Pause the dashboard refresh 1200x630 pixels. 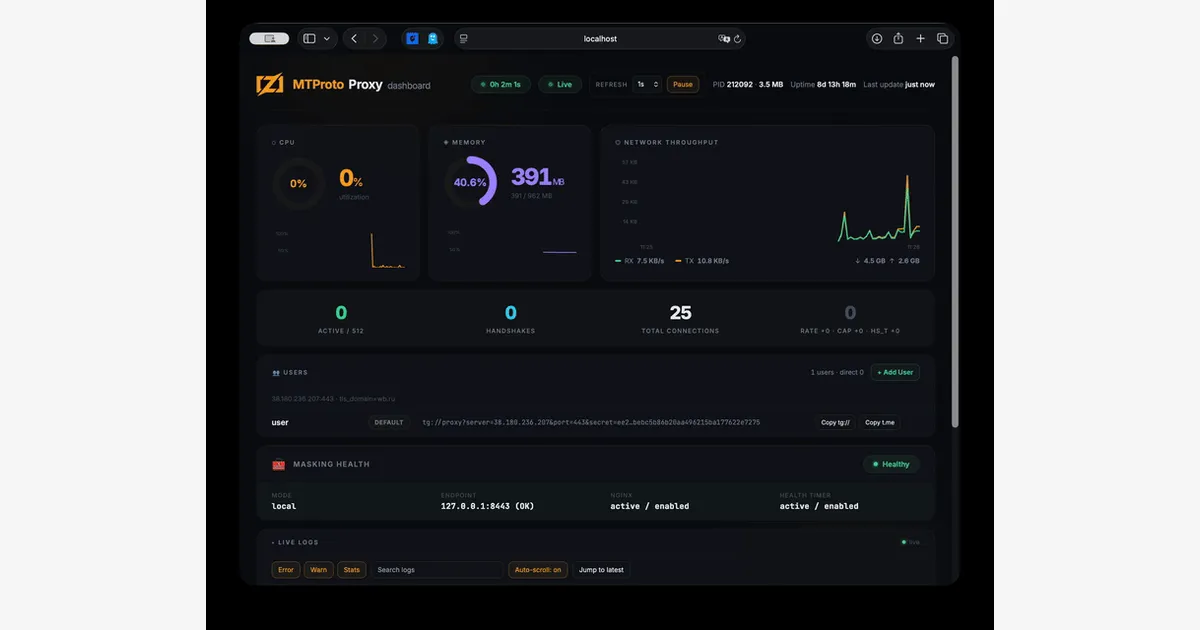pyautogui.click(x=683, y=85)
